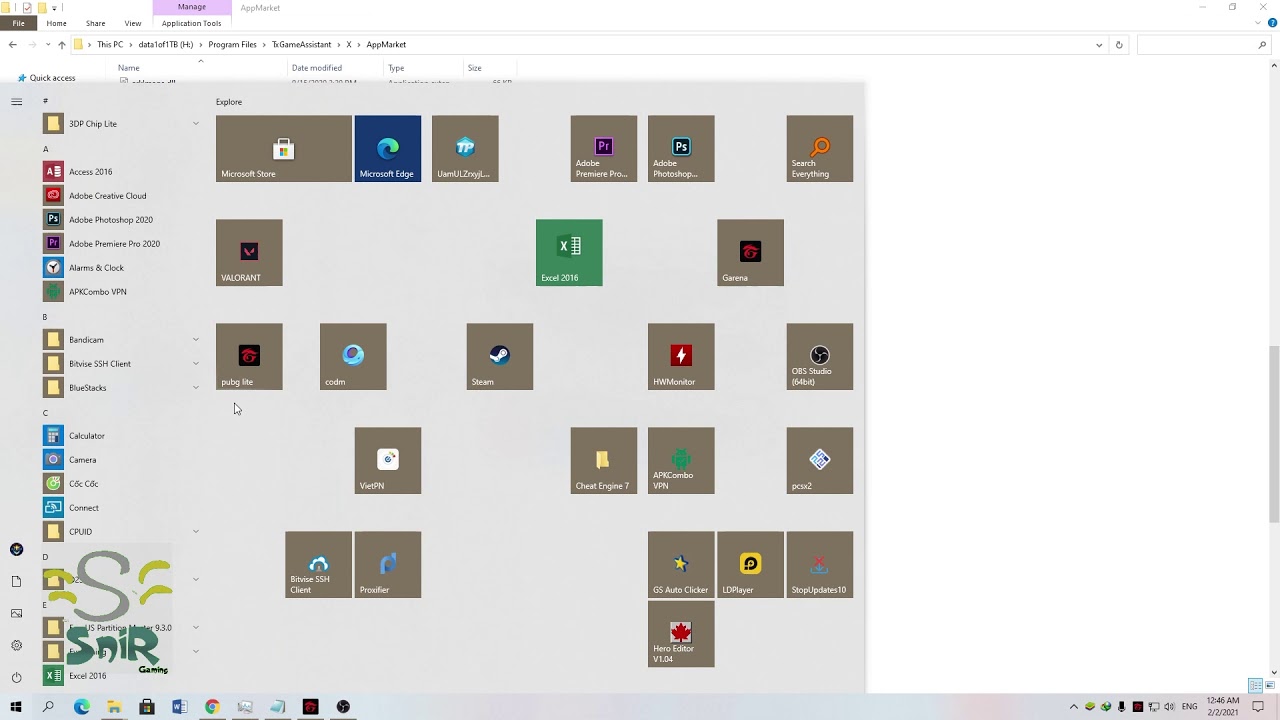Viewport: 1280px width, 720px height.
Task: Open taskbar search
Action: pyautogui.click(x=48, y=707)
